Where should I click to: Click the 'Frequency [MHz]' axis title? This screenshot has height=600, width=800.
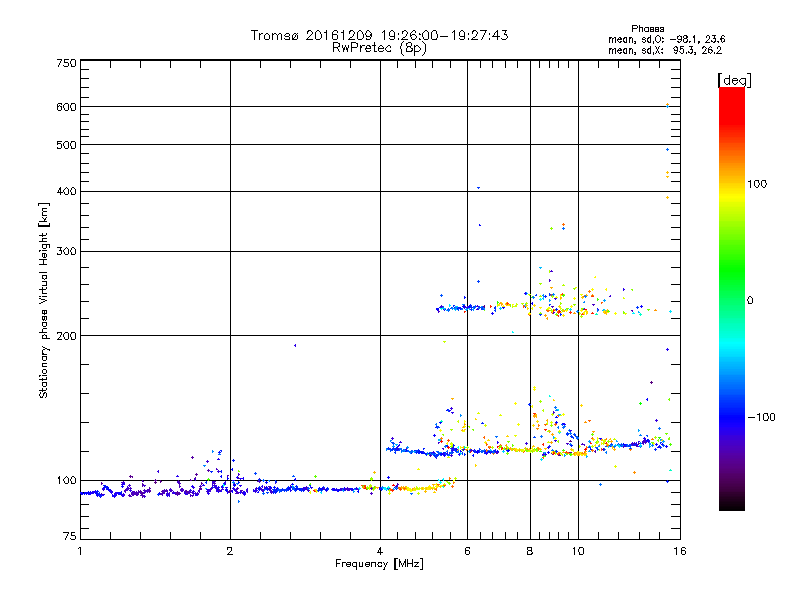[379, 564]
